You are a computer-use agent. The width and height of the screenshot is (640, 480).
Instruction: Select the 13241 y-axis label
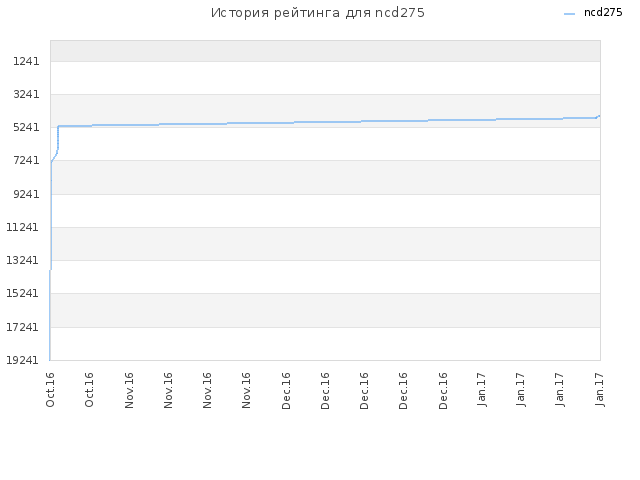tap(22, 260)
